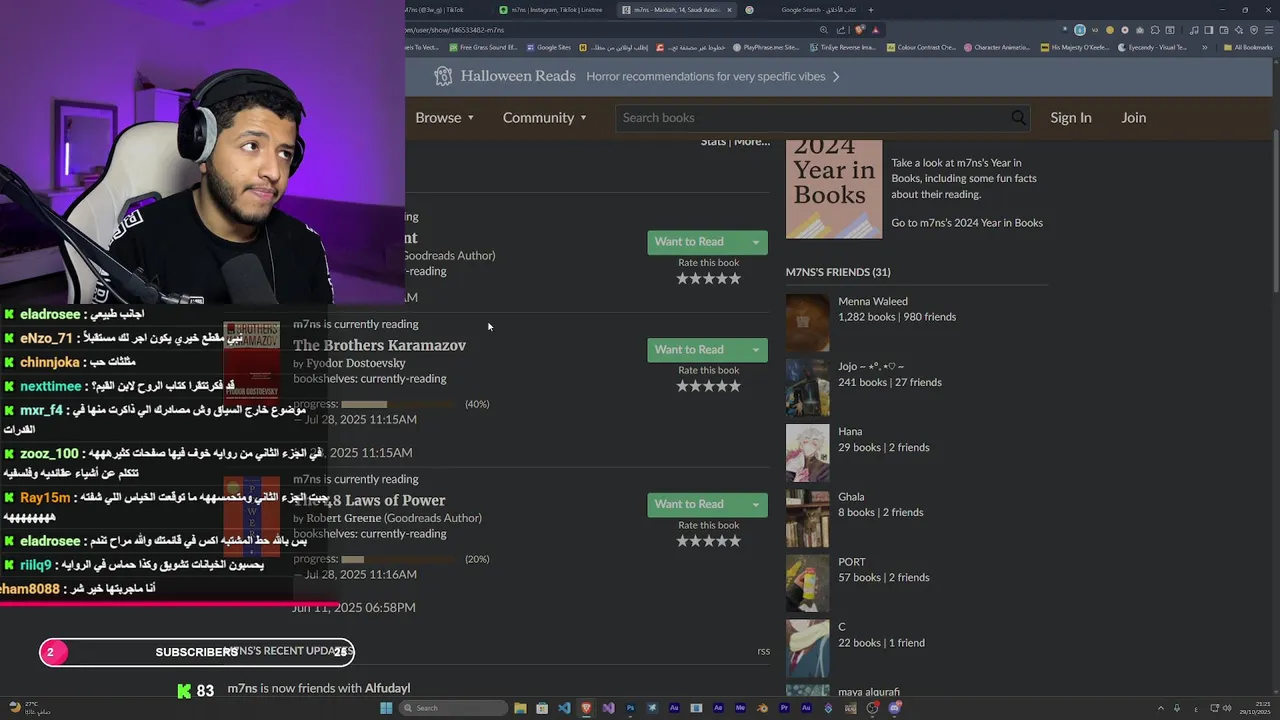Open OBS Studio from the taskbar
Viewport: 1280px width, 720px height.
coord(872,708)
